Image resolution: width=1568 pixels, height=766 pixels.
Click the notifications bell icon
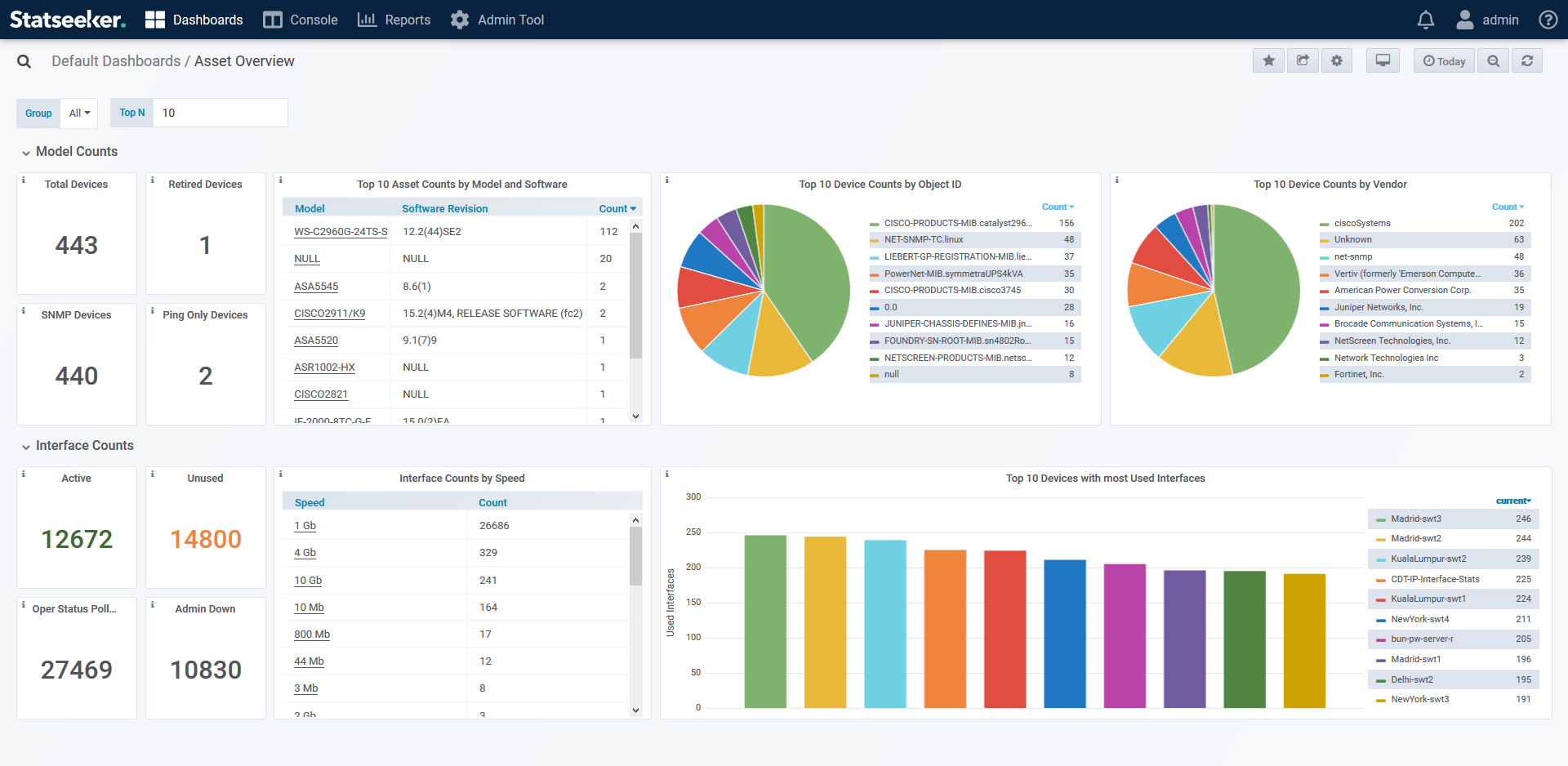[1426, 20]
